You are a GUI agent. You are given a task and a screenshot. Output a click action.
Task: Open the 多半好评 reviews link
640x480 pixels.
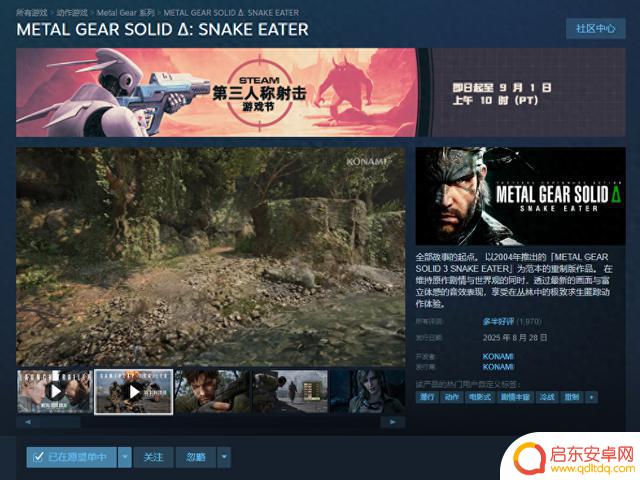tap(498, 322)
